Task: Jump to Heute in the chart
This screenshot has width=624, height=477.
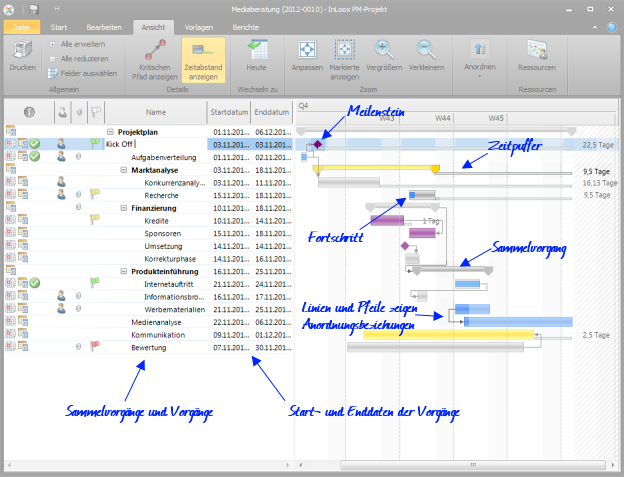Action: click(x=256, y=56)
